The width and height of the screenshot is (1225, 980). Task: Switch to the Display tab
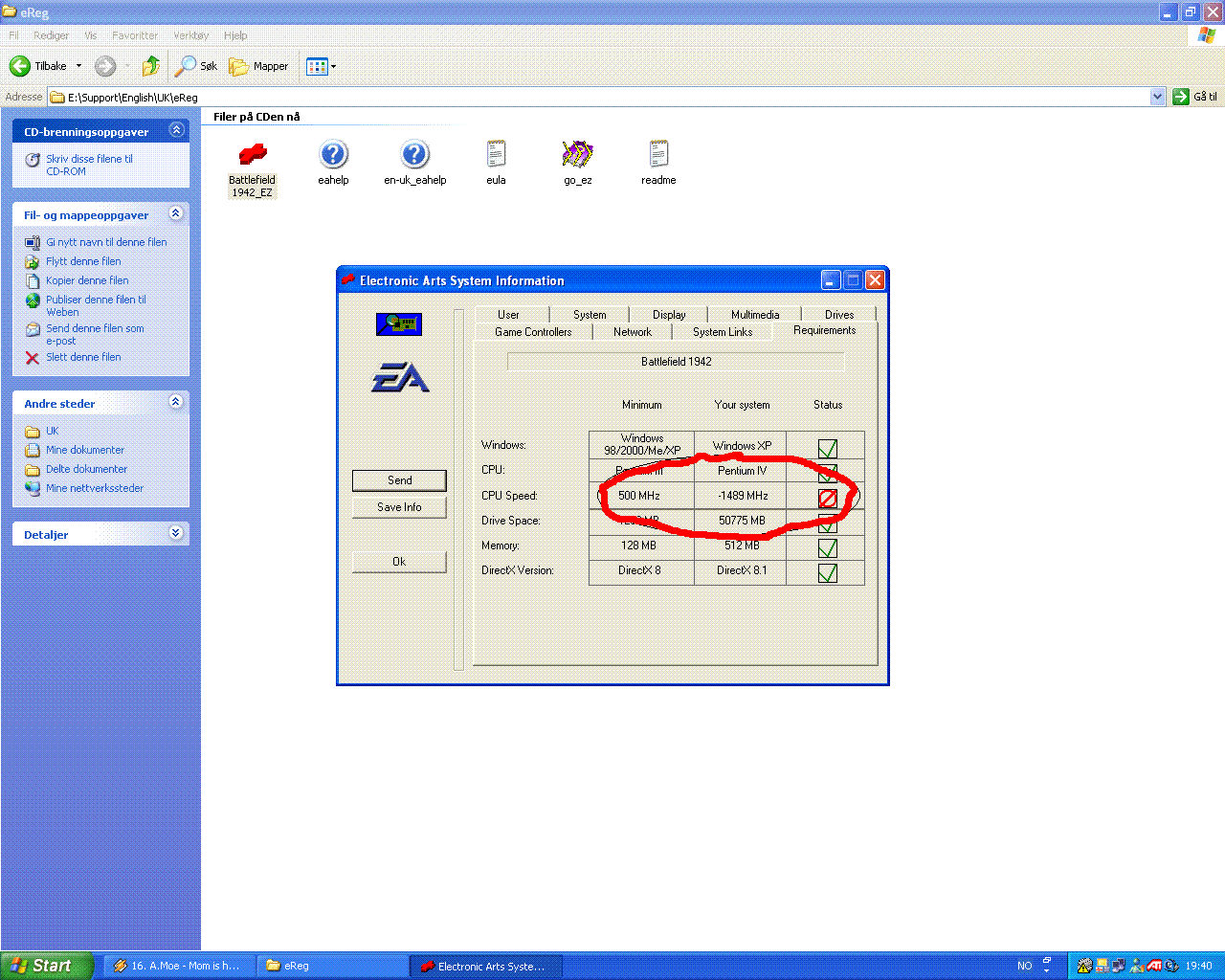(669, 315)
